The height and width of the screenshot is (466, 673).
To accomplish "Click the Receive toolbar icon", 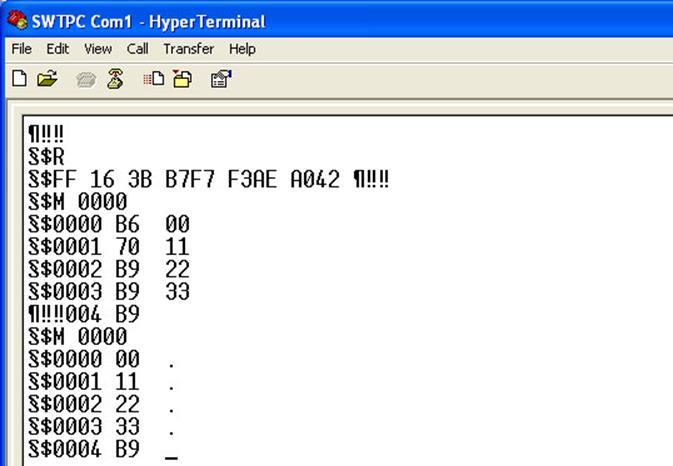I will pos(182,80).
